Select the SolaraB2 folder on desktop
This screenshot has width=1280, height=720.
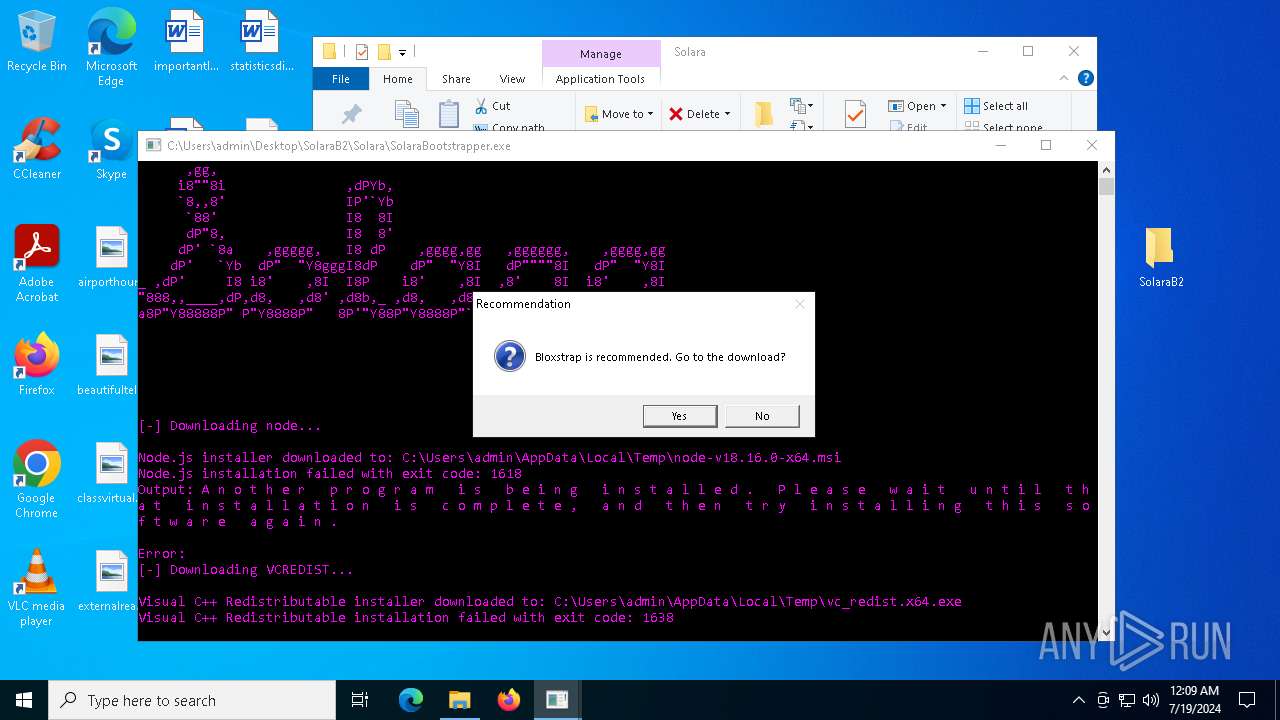point(1161,257)
